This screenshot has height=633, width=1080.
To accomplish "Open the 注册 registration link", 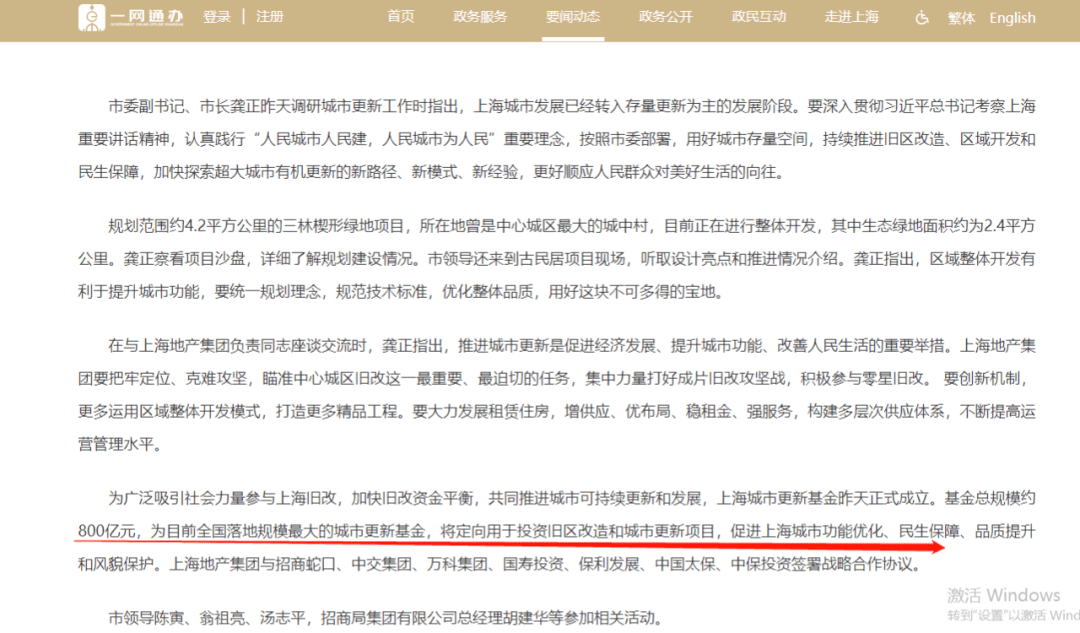I will pyautogui.click(x=269, y=17).
